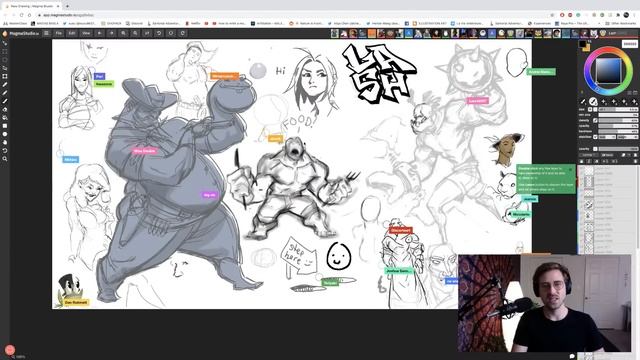The image size is (640, 360).
Task: Open the View menu
Action: click(86, 33)
